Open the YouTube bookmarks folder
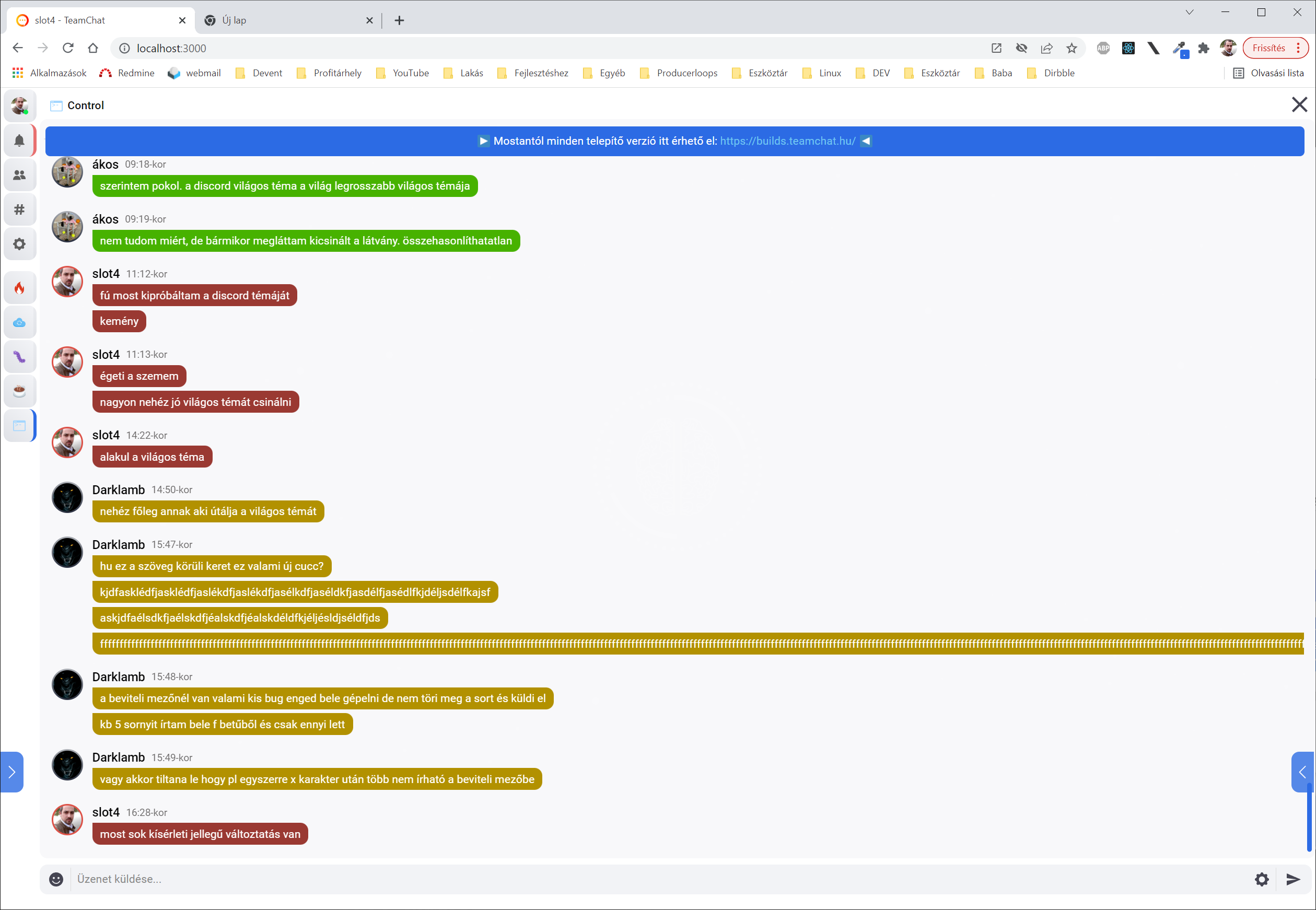Viewport: 1316px width, 910px height. point(403,73)
